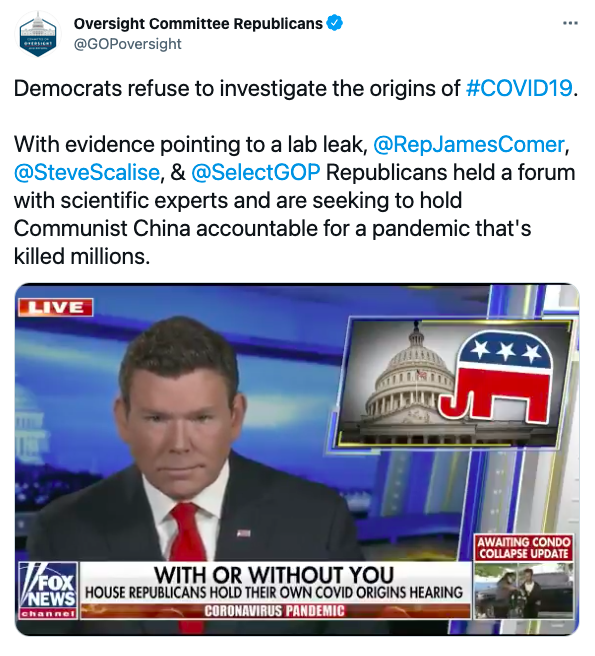Open the @GOPoversight handle link
Screen dimensions: 595x656
pyautogui.click(x=128, y=44)
